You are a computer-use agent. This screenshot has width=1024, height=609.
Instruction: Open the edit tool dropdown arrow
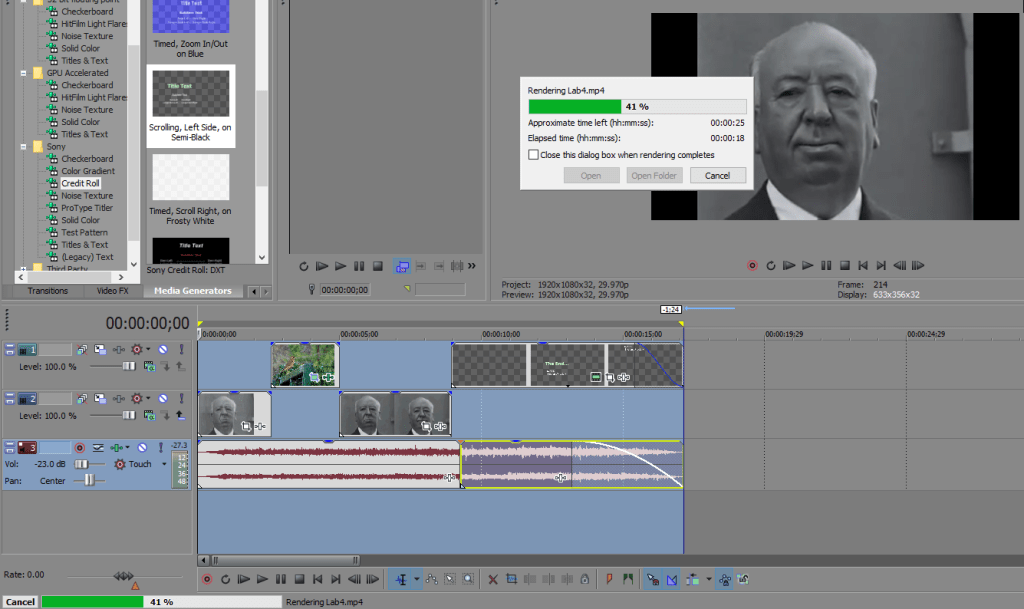417,578
